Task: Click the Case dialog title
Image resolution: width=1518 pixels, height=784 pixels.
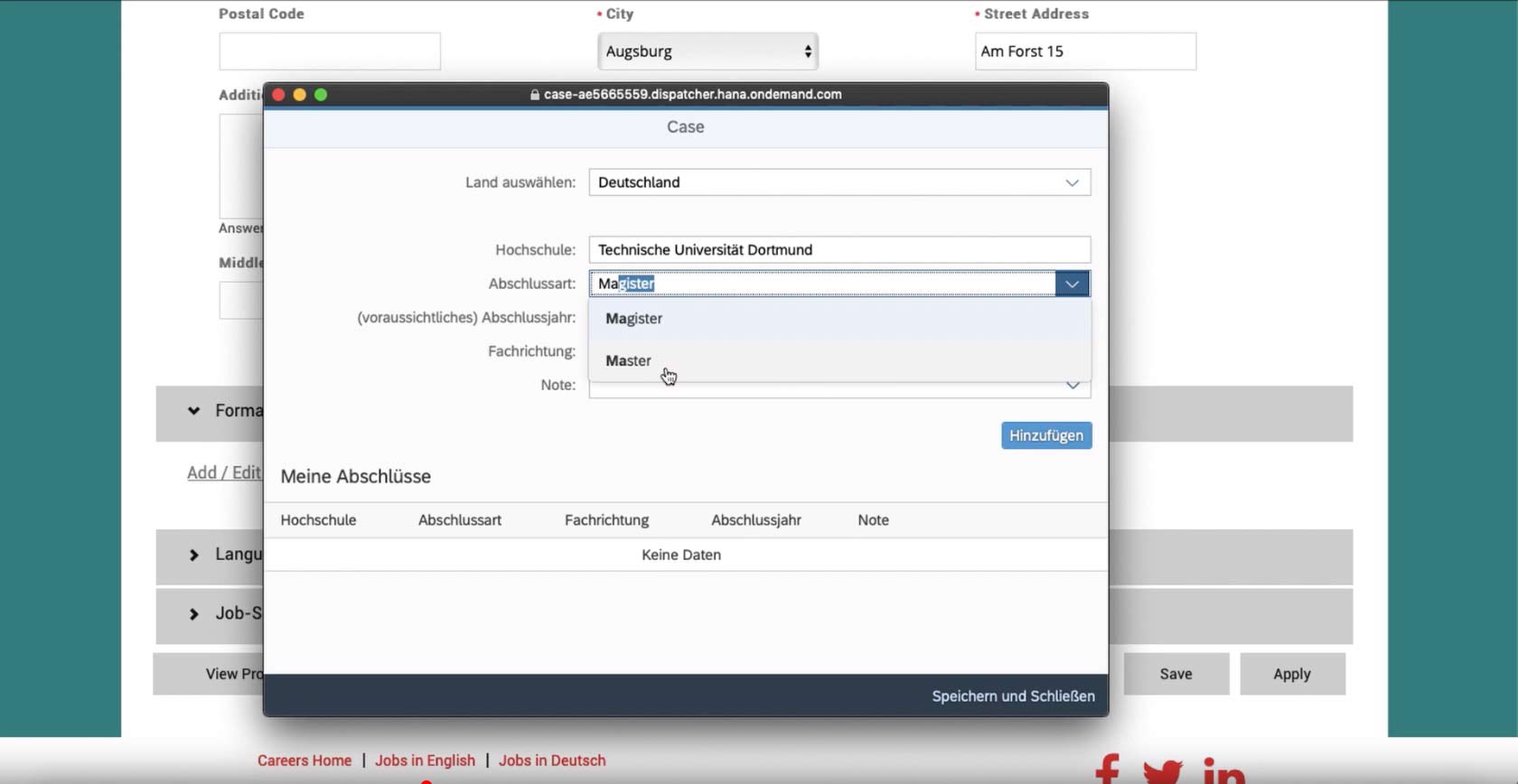Action: coord(686,127)
